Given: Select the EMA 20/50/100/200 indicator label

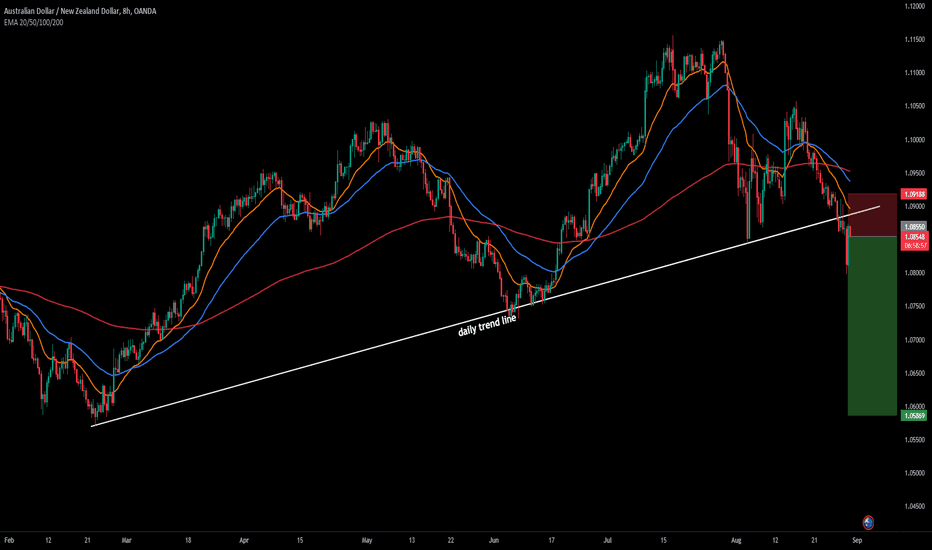Looking at the screenshot, I should point(33,23).
